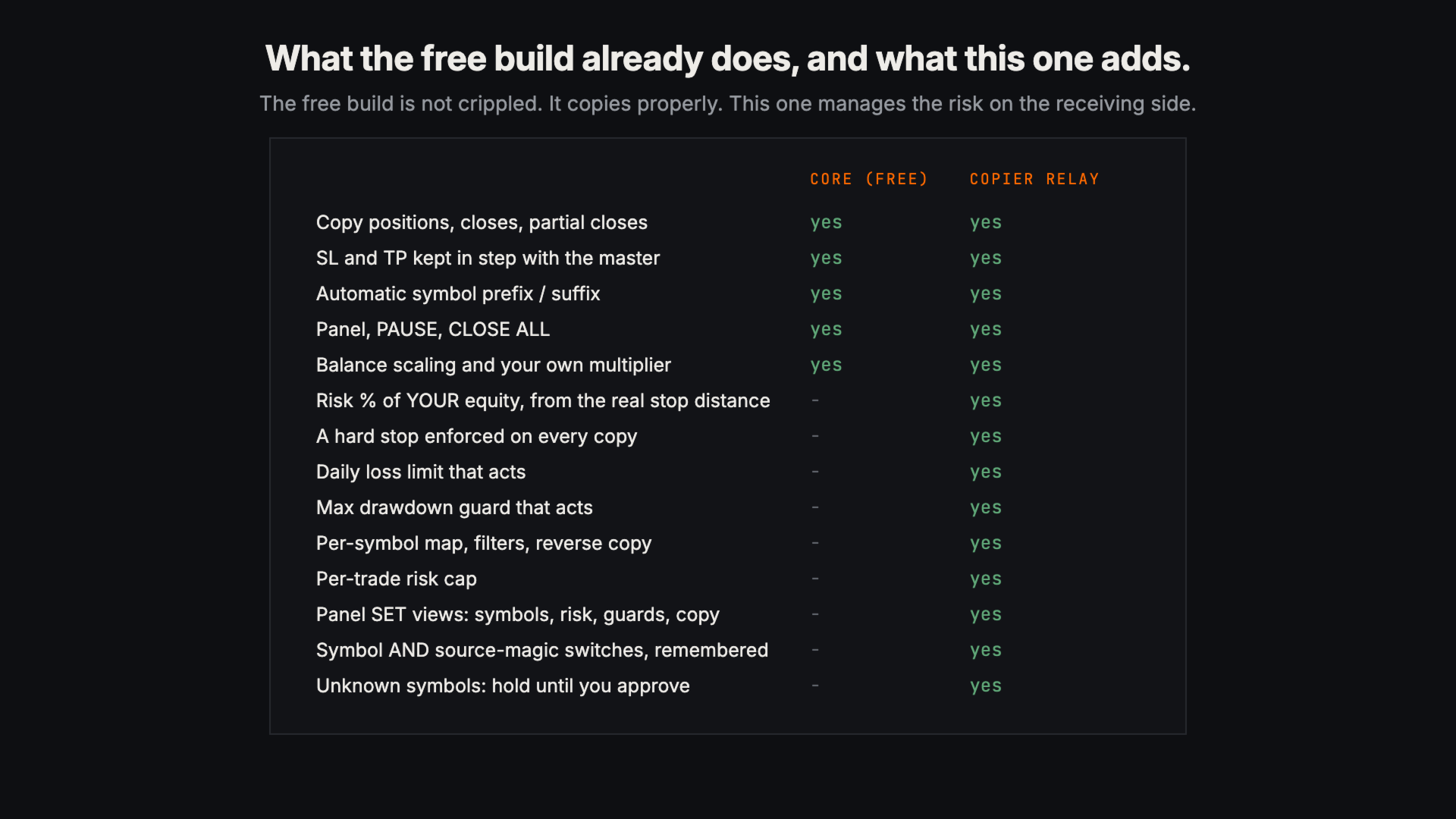Click Copier Relay 'yes' for Daily loss limit

985,472
